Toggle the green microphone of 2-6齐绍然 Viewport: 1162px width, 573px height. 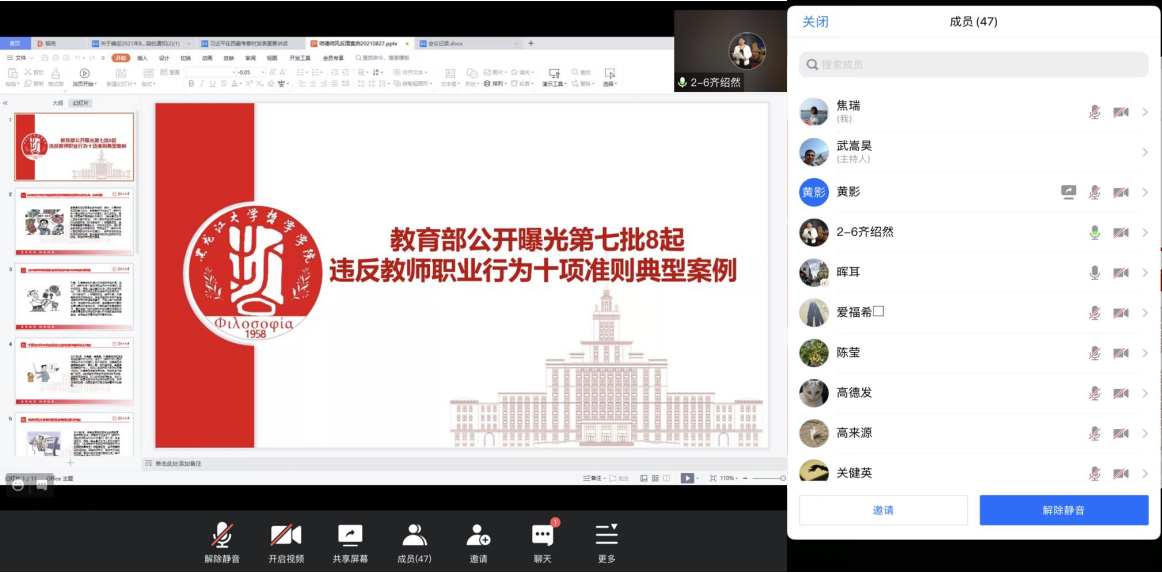click(x=1095, y=232)
